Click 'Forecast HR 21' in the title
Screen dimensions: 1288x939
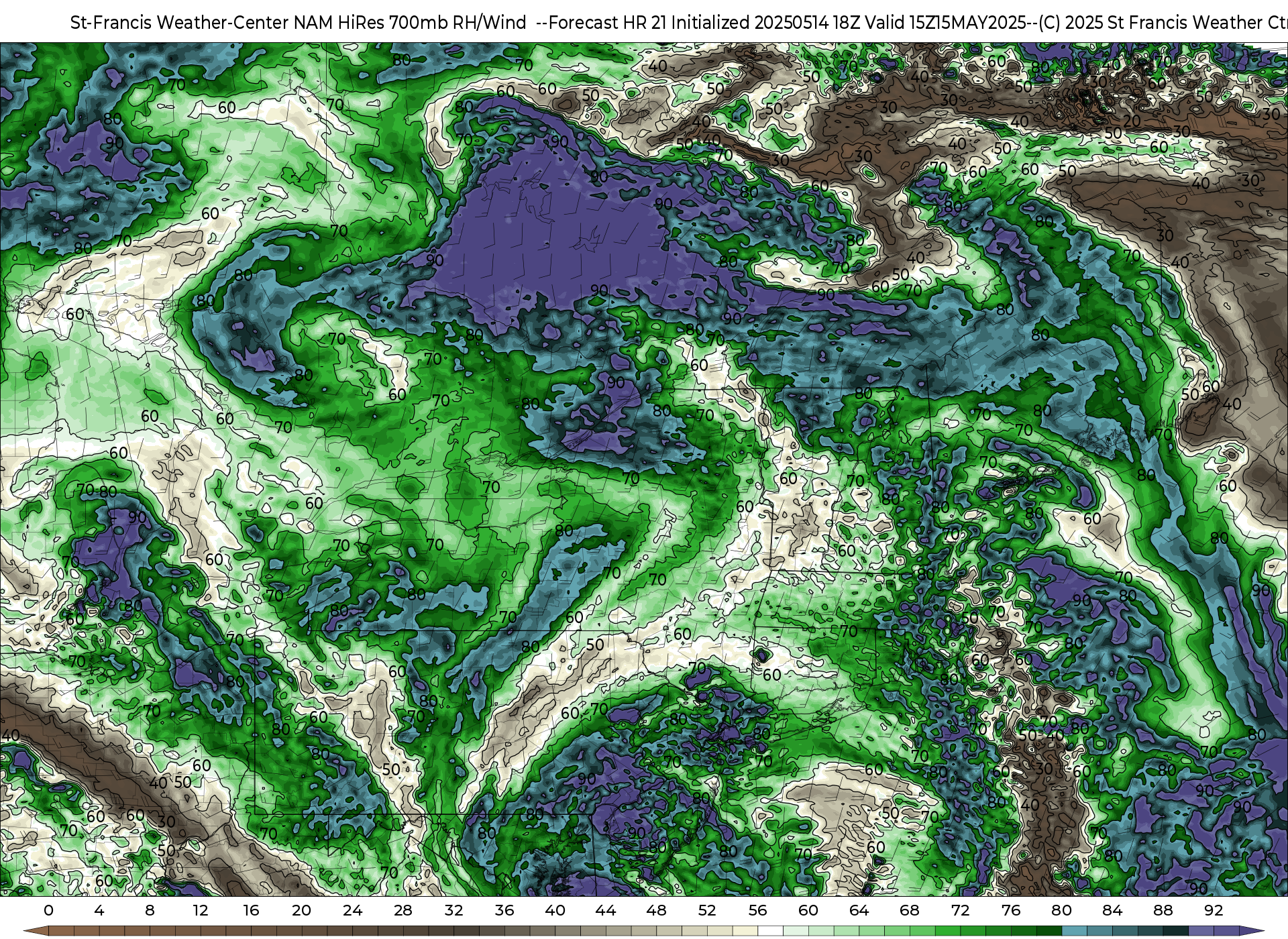click(x=608, y=23)
